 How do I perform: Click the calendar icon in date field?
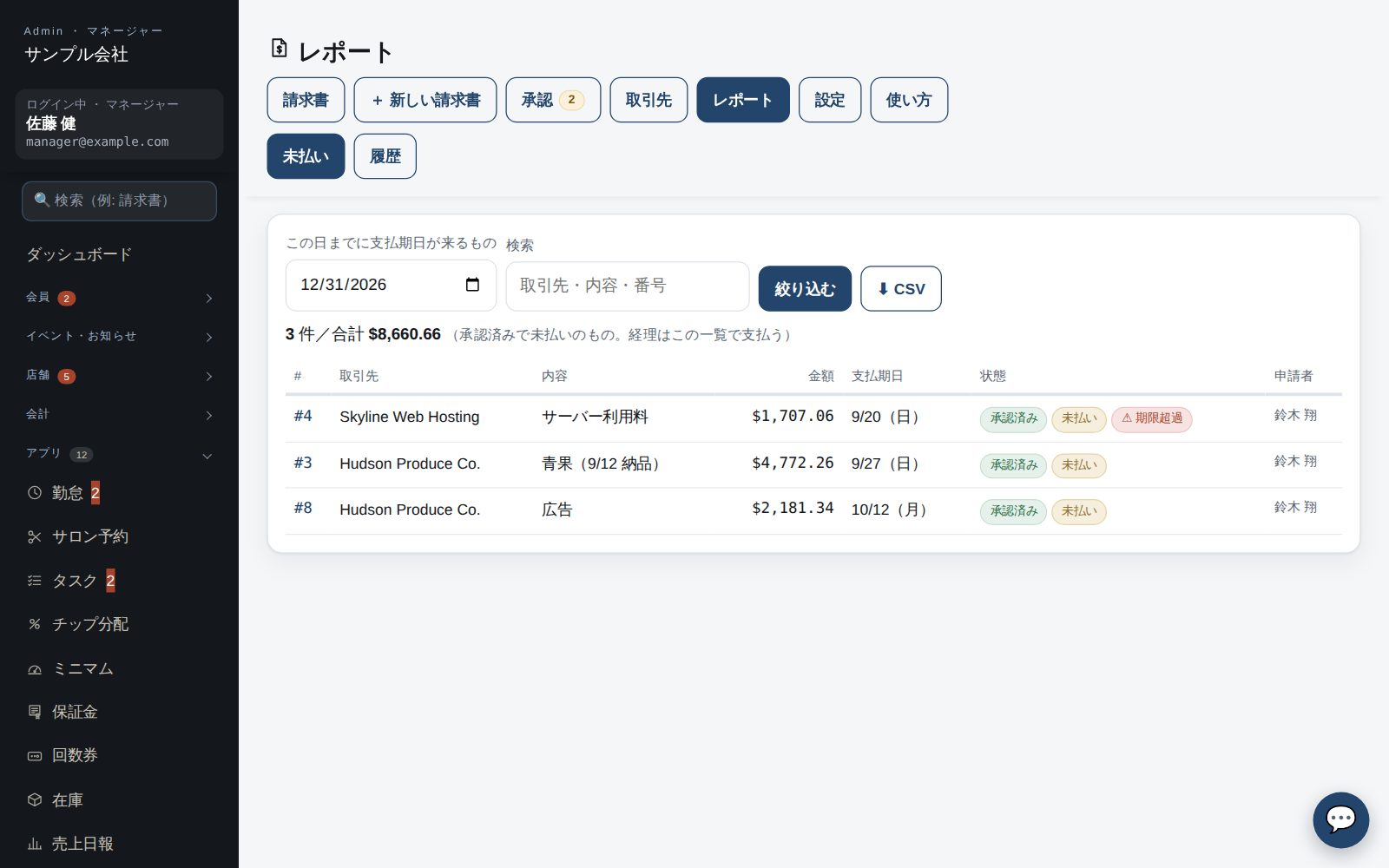[472, 285]
